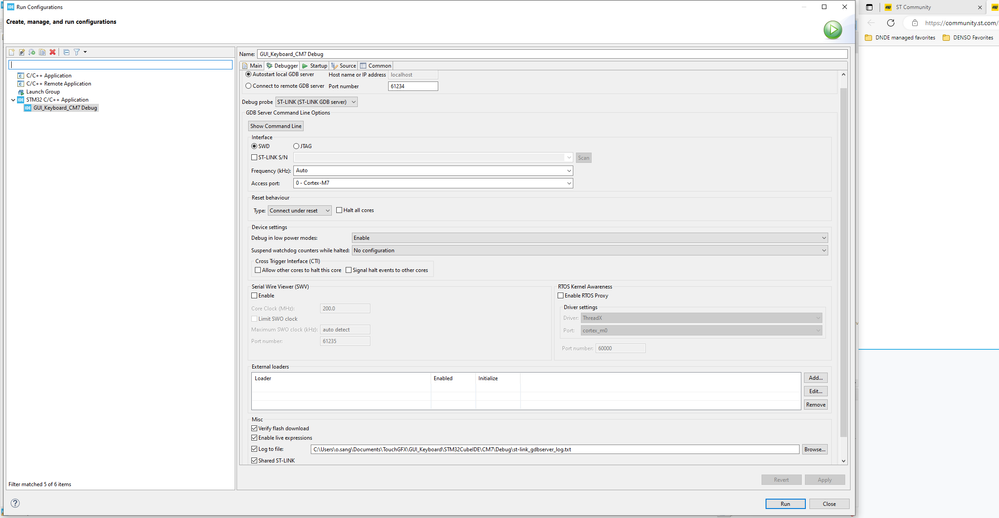Screen dimensions: 999x518
Task: Click Browse... for the log file
Action: point(814,449)
